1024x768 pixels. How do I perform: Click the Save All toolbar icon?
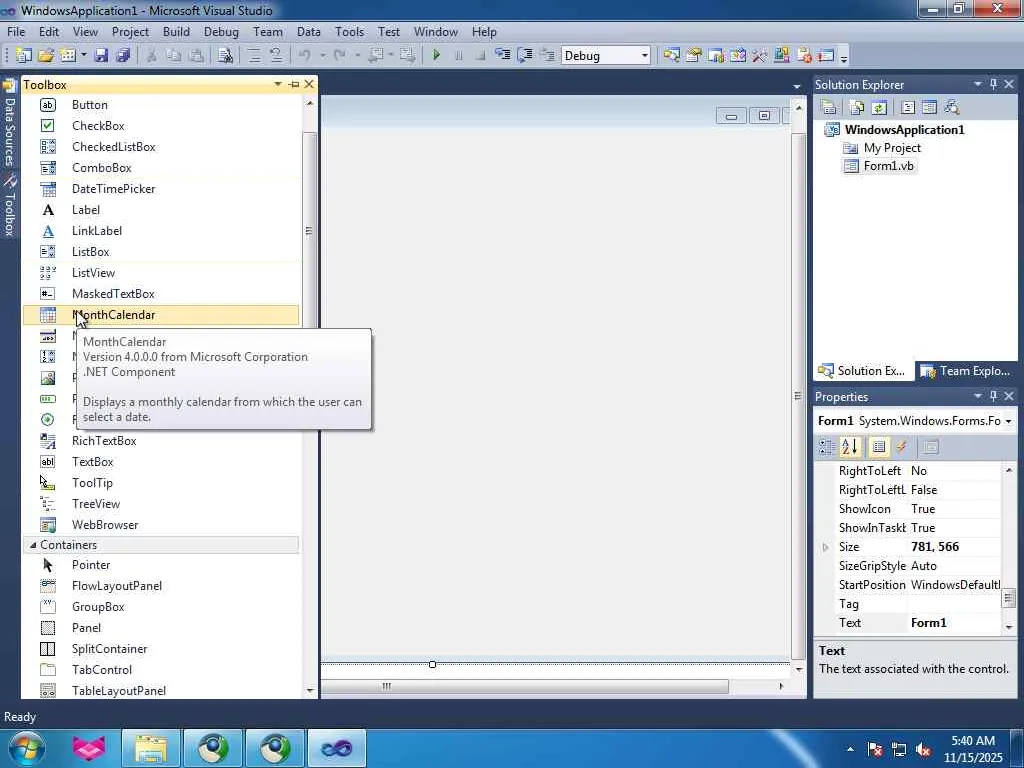123,56
